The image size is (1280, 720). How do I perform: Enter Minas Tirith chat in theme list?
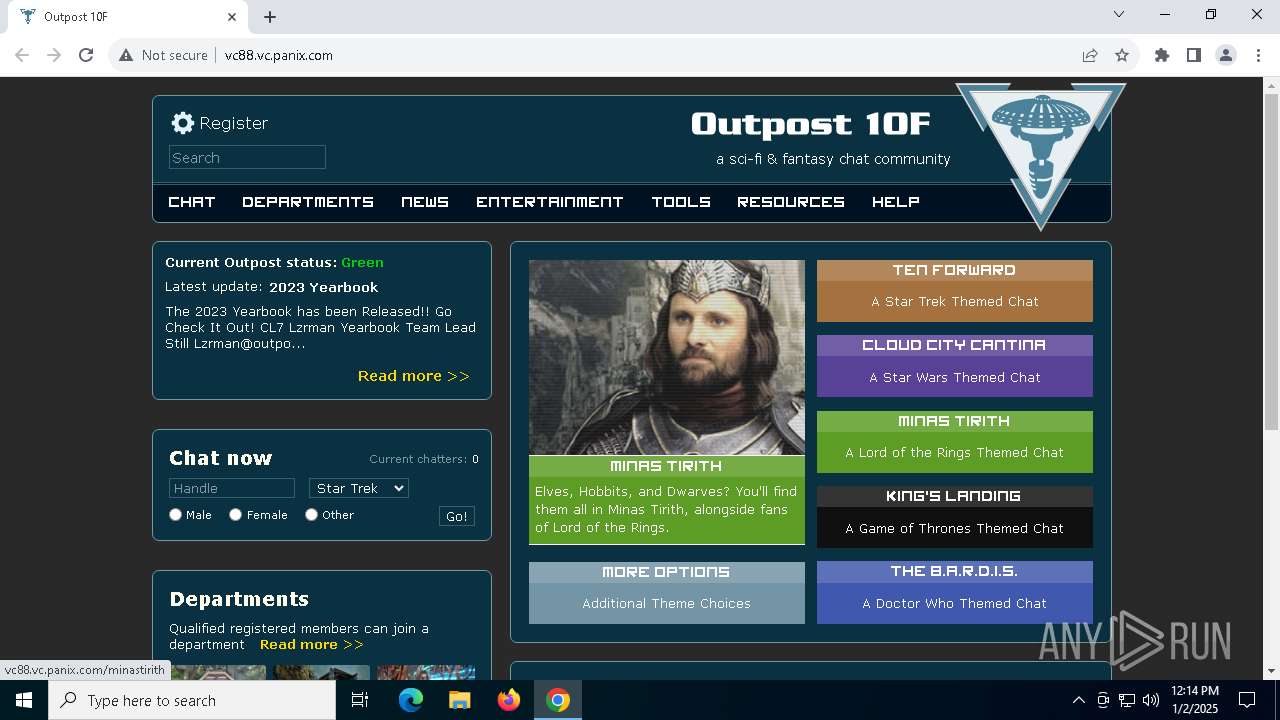coord(955,442)
